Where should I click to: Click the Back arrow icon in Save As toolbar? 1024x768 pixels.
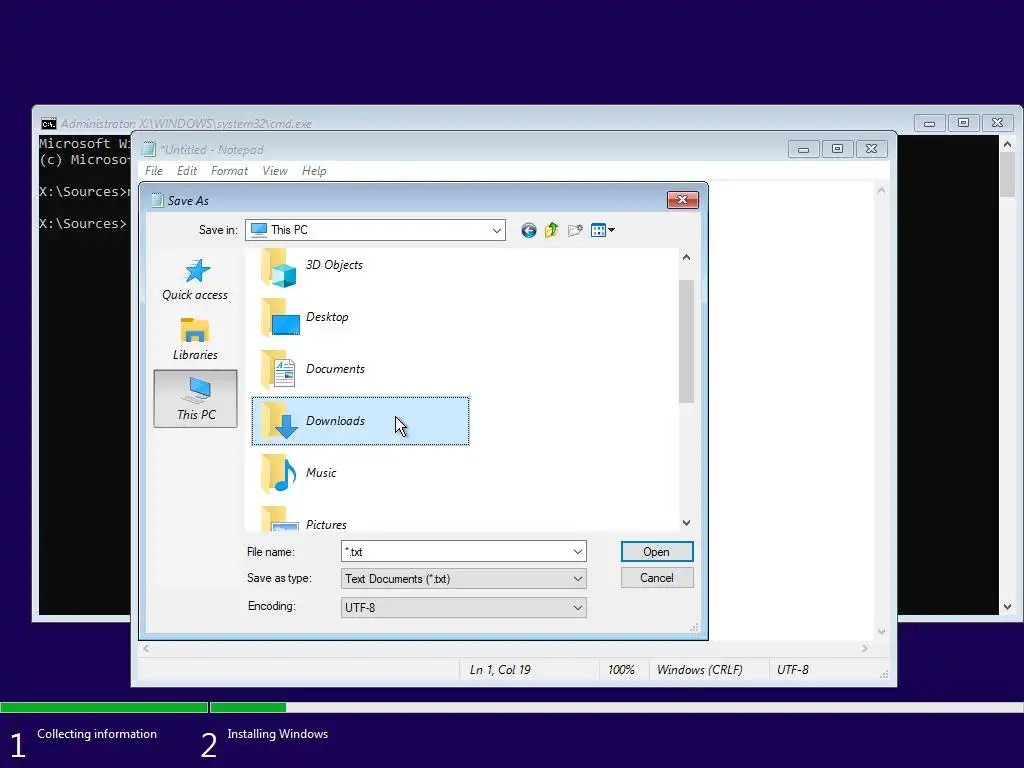coord(528,230)
